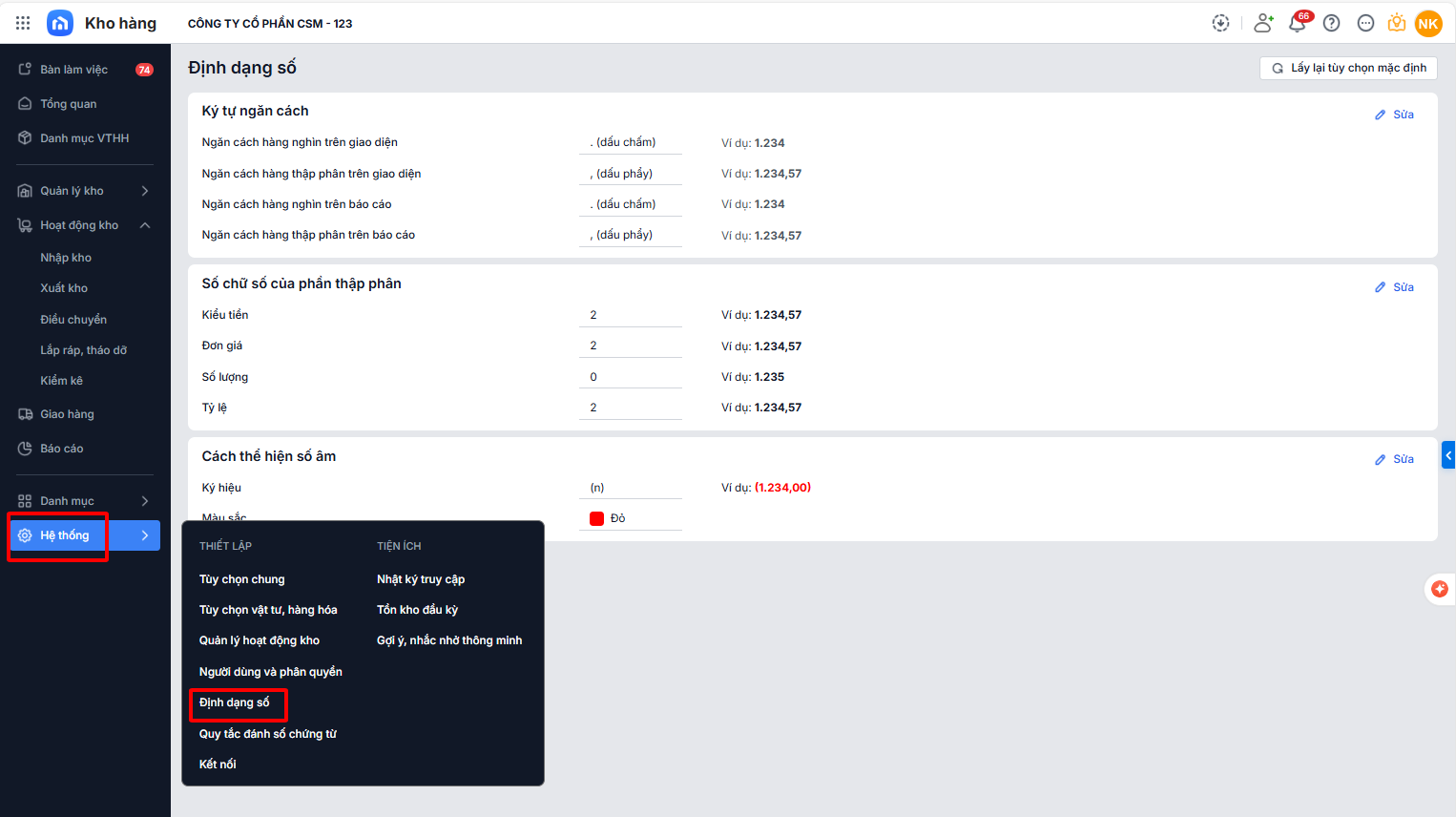Open notifications bell icon

pyautogui.click(x=1297, y=24)
